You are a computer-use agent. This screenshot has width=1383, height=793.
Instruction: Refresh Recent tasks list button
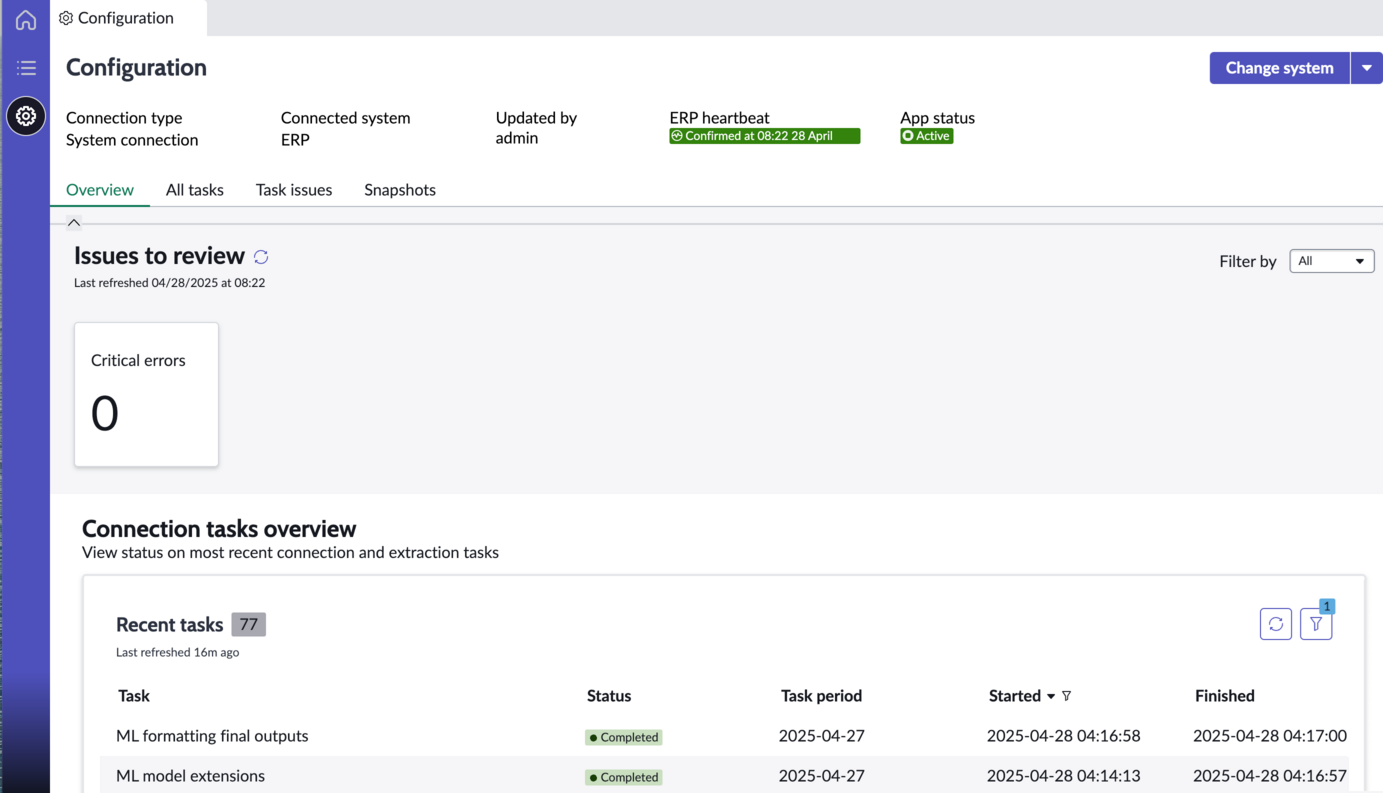pos(1276,624)
